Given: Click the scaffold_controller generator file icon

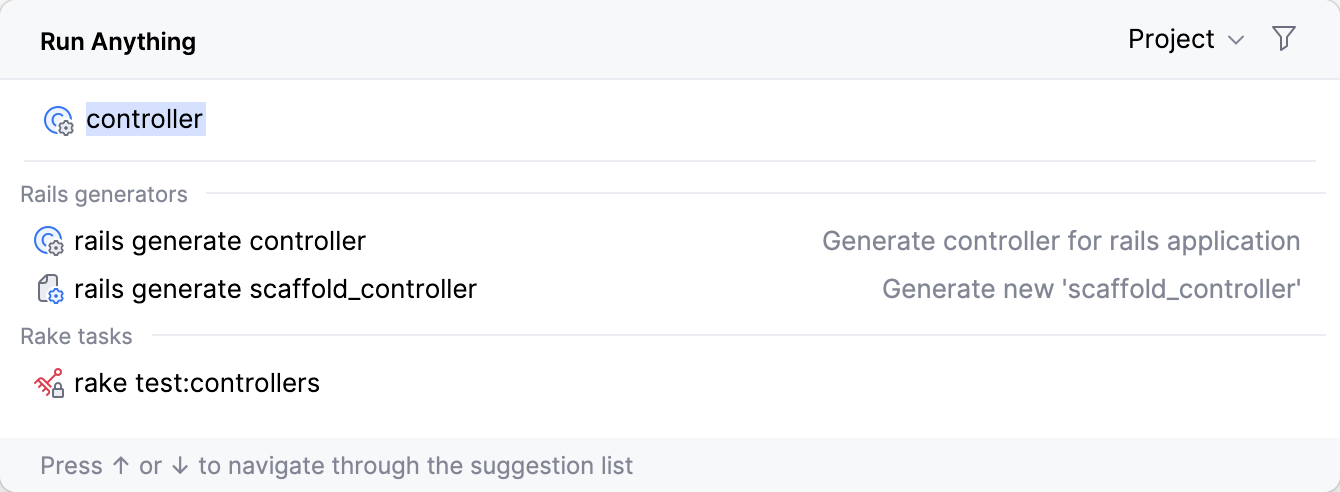Looking at the screenshot, I should tap(49, 290).
